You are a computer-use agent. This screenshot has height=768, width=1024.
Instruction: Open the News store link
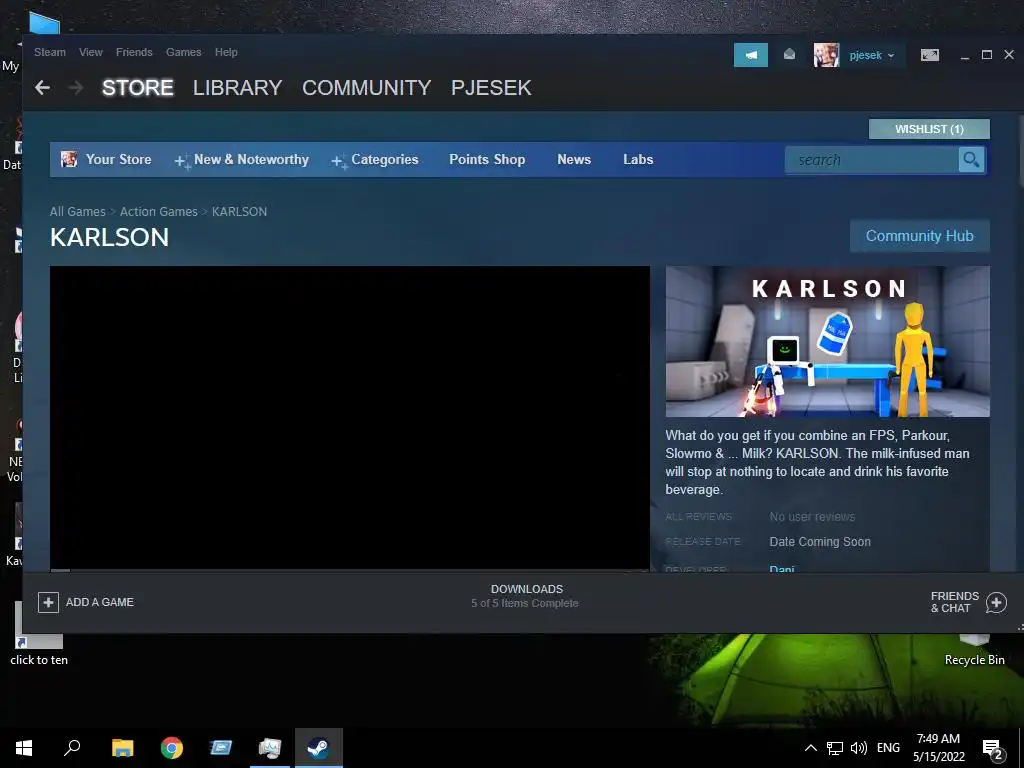coord(574,159)
